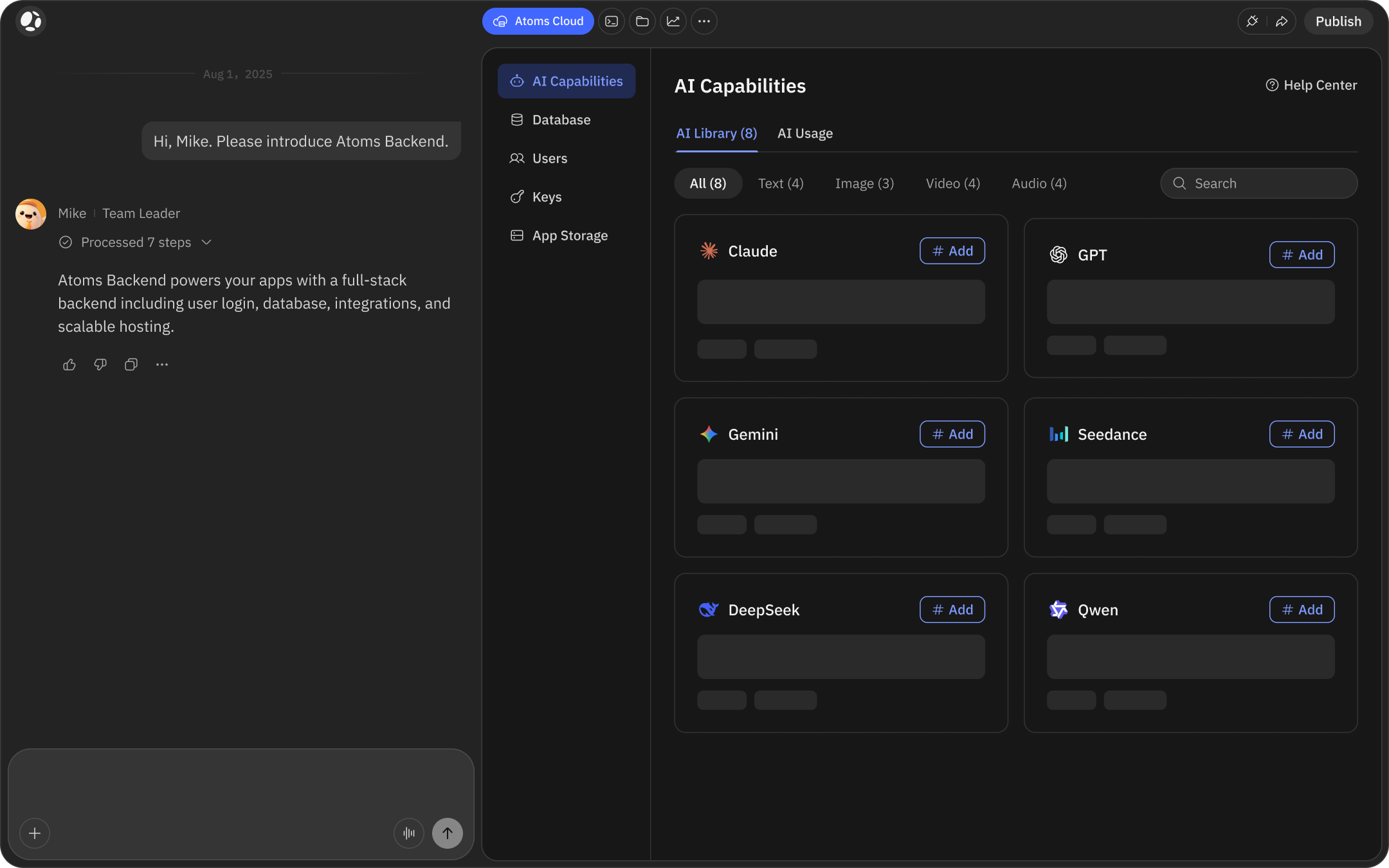Select the All (8) filter
This screenshot has width=1389, height=868.
click(x=708, y=183)
